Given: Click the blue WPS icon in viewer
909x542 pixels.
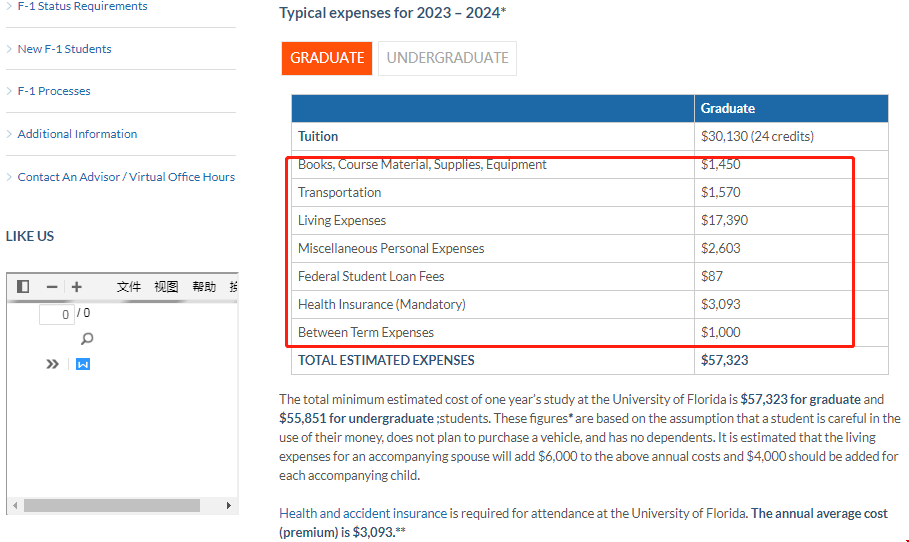Looking at the screenshot, I should click(x=83, y=364).
